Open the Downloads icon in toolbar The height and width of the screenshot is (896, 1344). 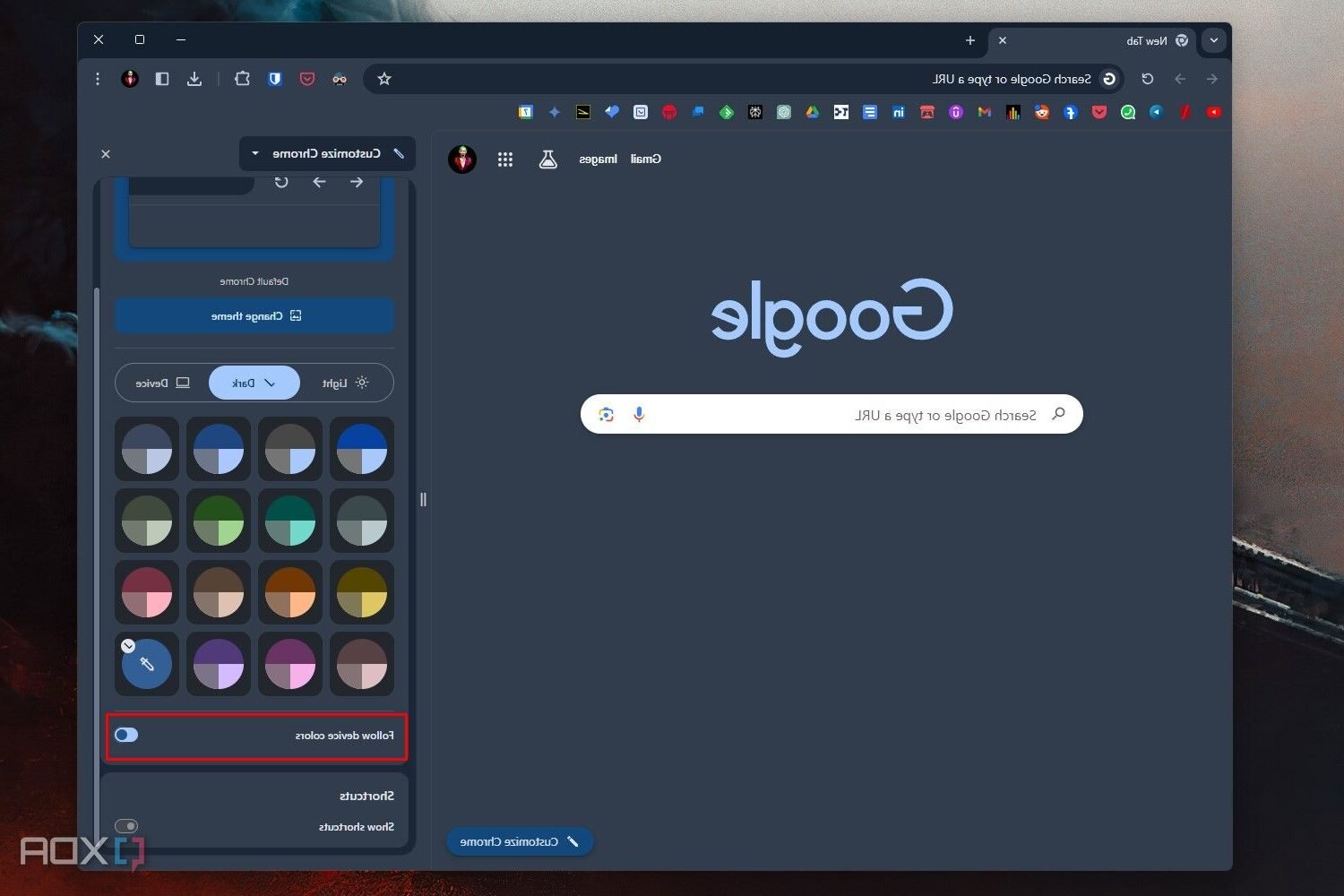[x=194, y=79]
